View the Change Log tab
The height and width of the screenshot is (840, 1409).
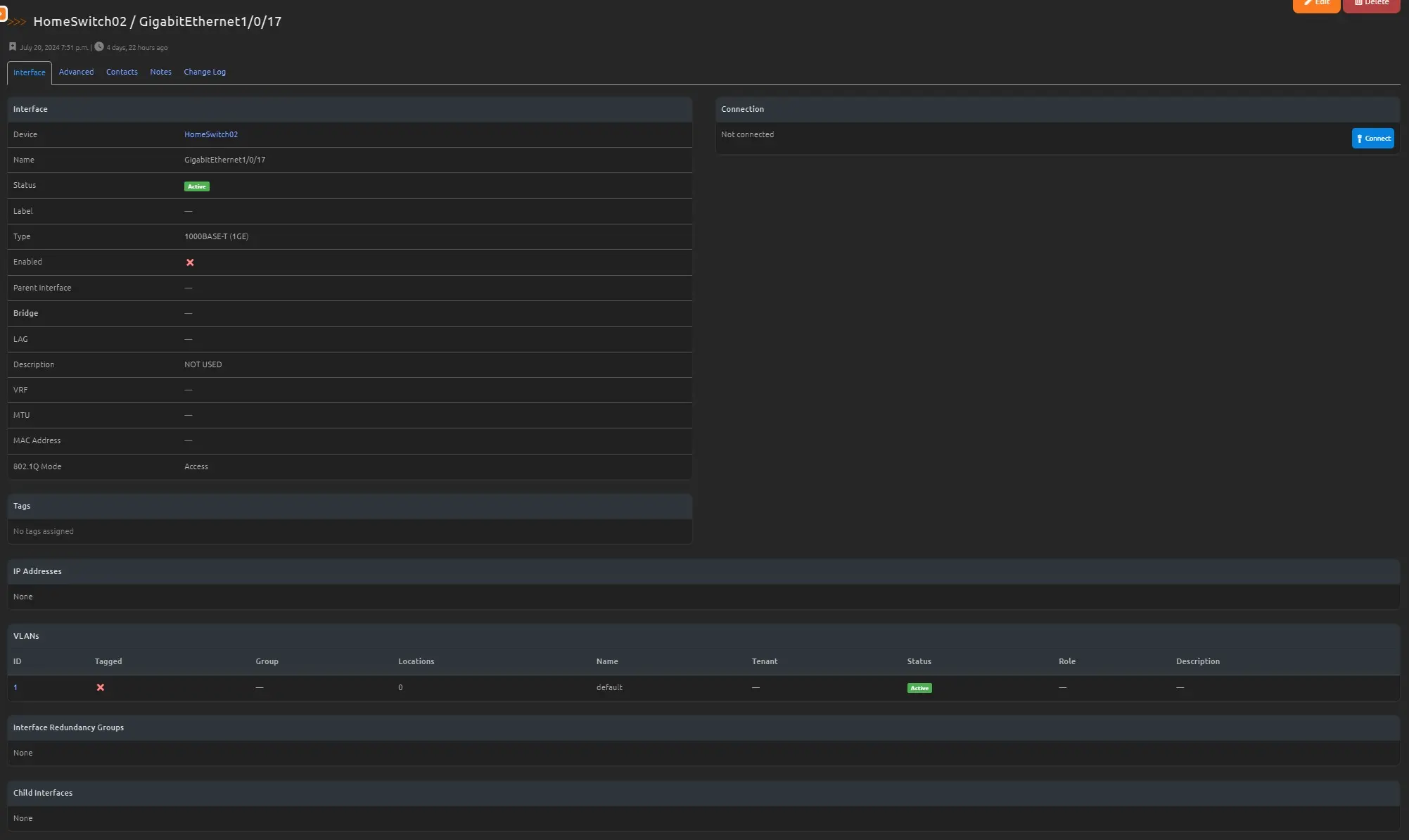(x=205, y=72)
